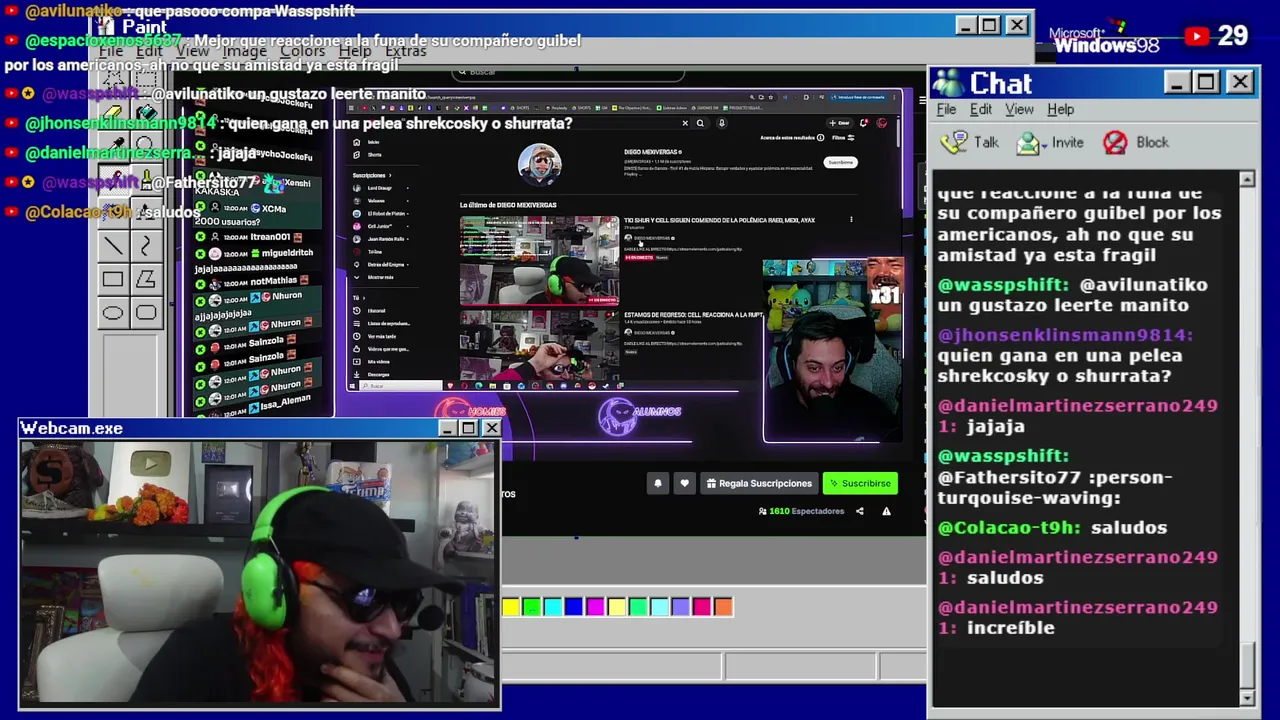Select the Magnifier tool in Paint
The height and width of the screenshot is (720, 1280).
tap(146, 146)
